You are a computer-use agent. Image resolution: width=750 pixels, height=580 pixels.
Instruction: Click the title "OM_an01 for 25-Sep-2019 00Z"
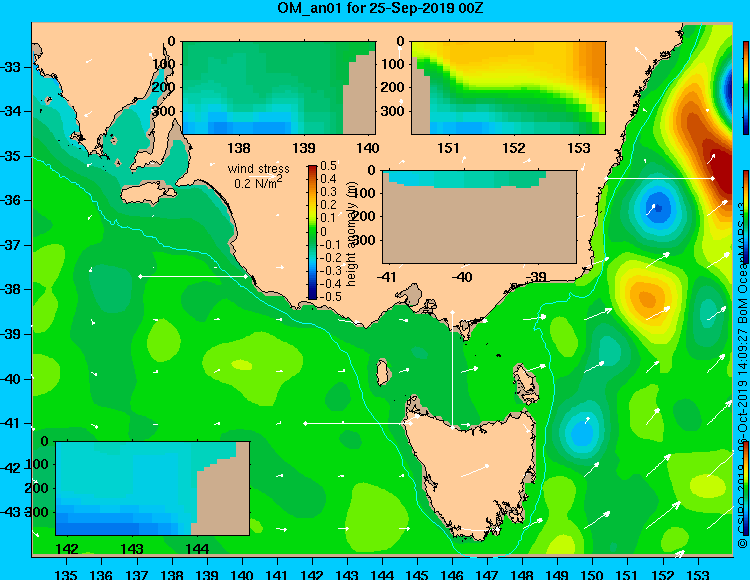click(x=380, y=8)
